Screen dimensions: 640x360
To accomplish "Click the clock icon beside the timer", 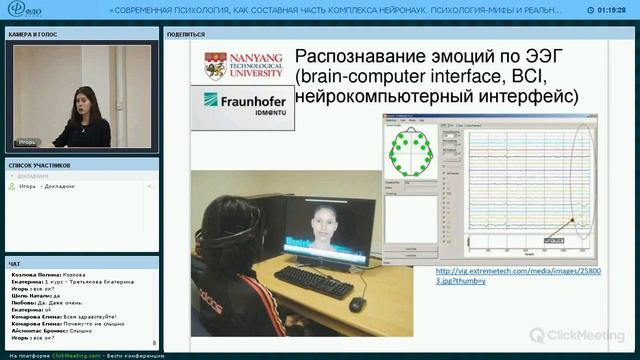I will [590, 10].
